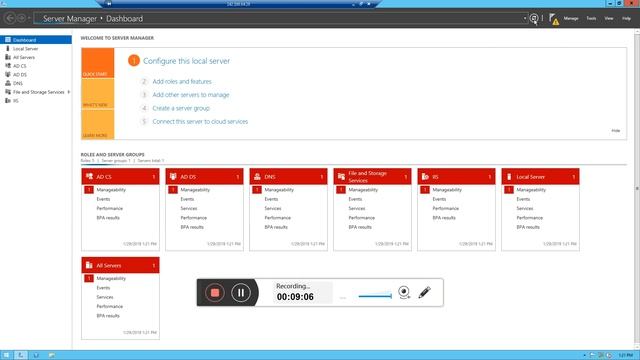Open the Help menu

626,18
